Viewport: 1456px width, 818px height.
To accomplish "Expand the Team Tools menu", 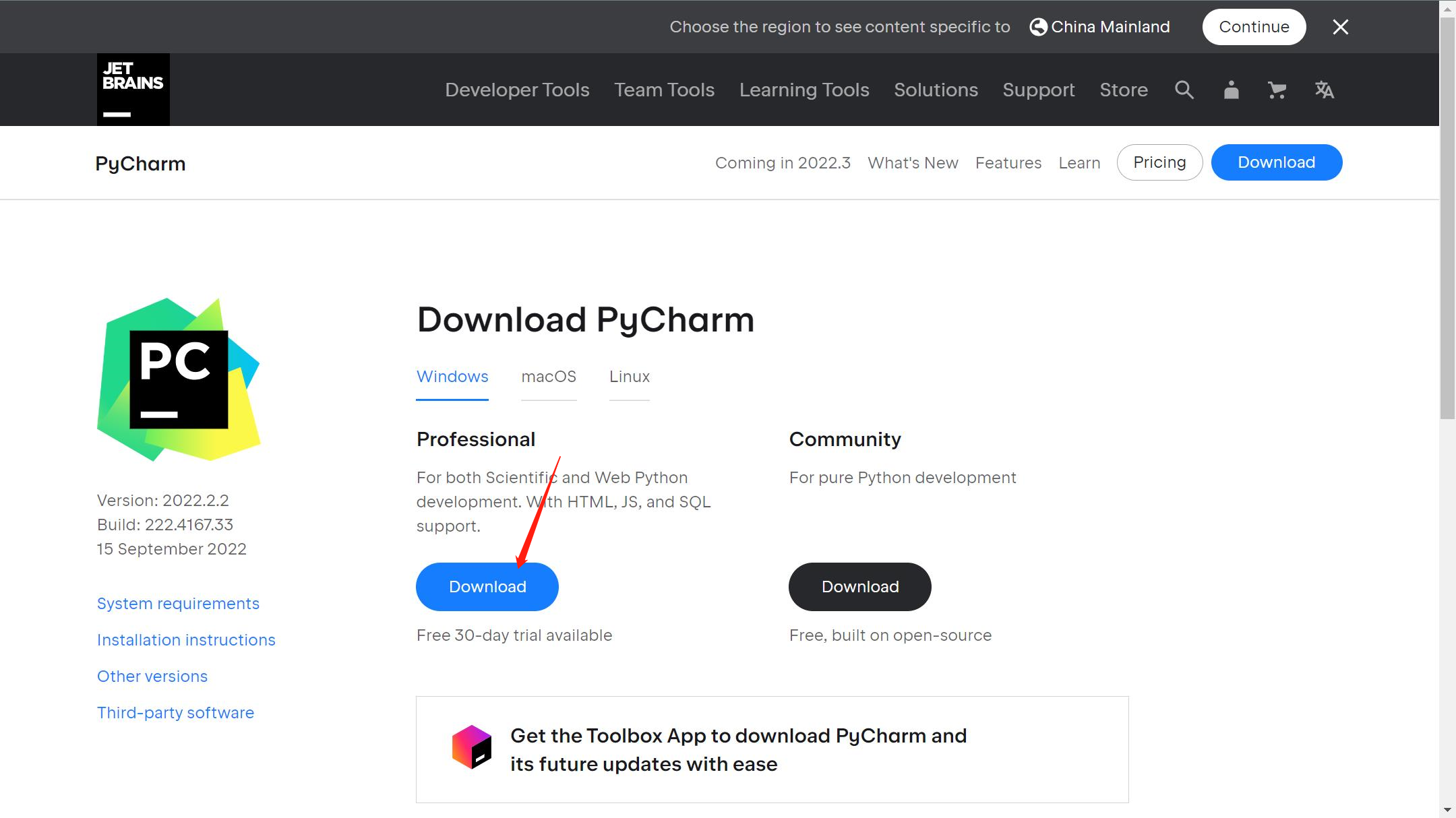I will coord(664,90).
